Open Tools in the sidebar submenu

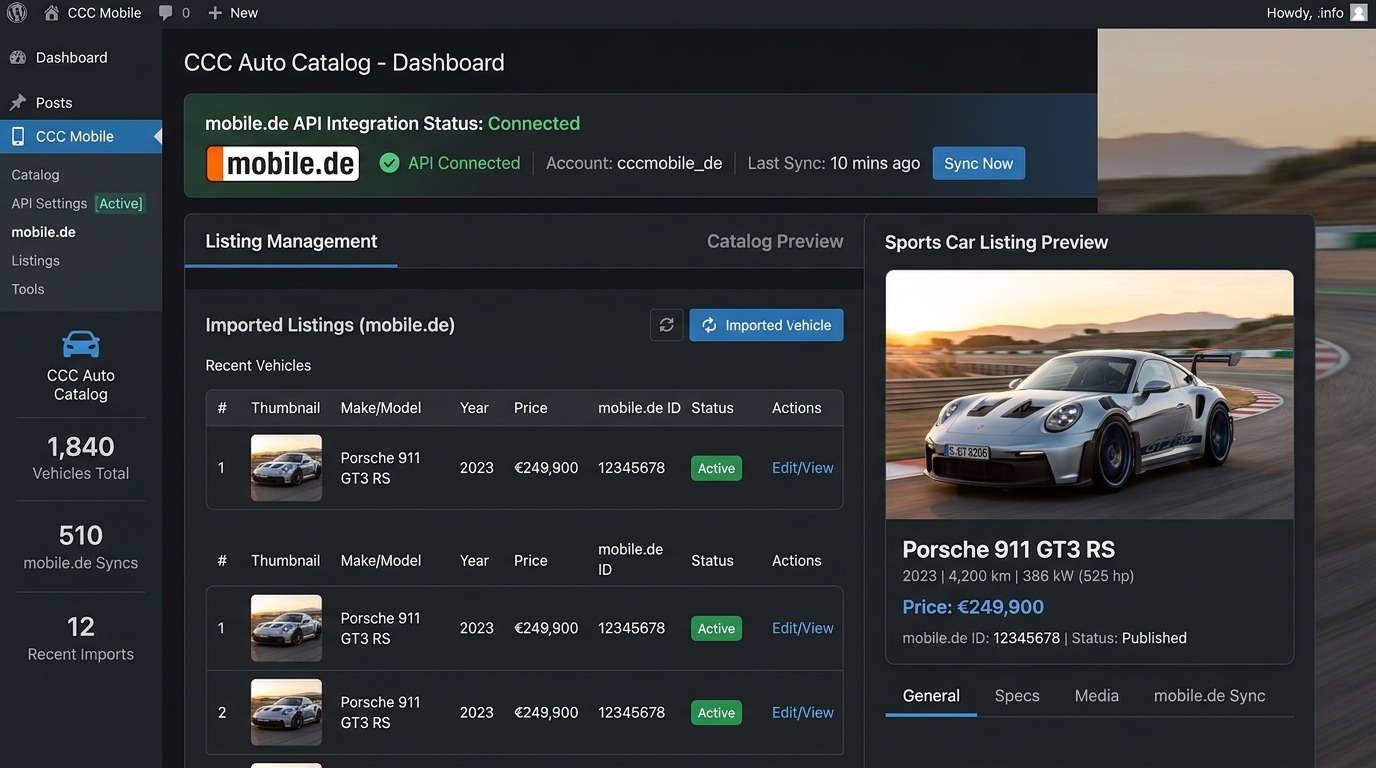click(x=28, y=289)
